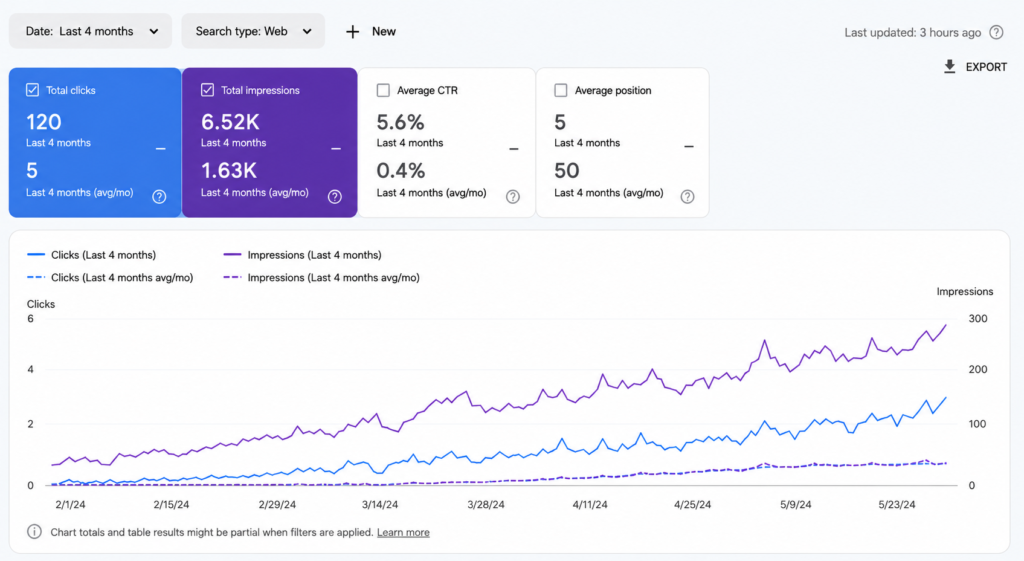Open the Date: Last 4 months filter
This screenshot has width=1024, height=561.
tap(90, 31)
